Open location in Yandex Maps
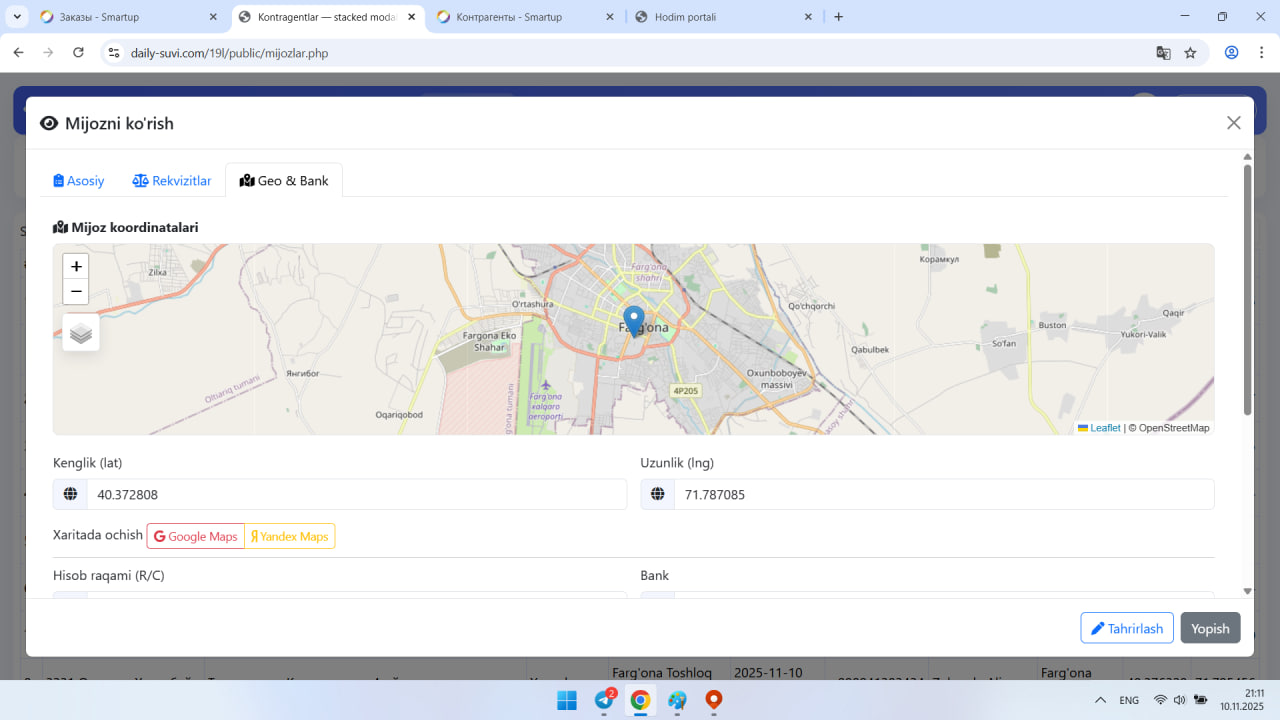 290,537
